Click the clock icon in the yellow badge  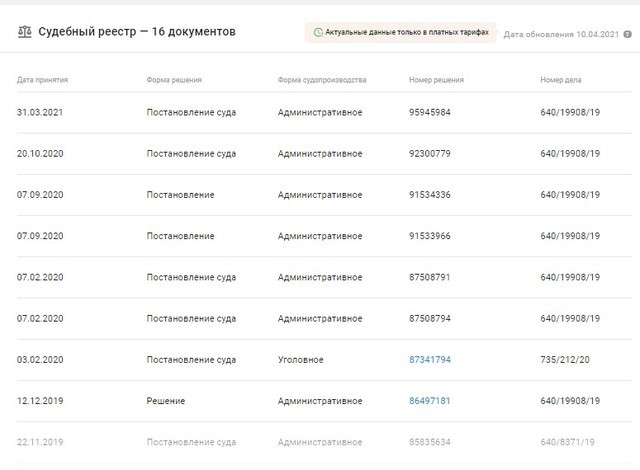318,33
